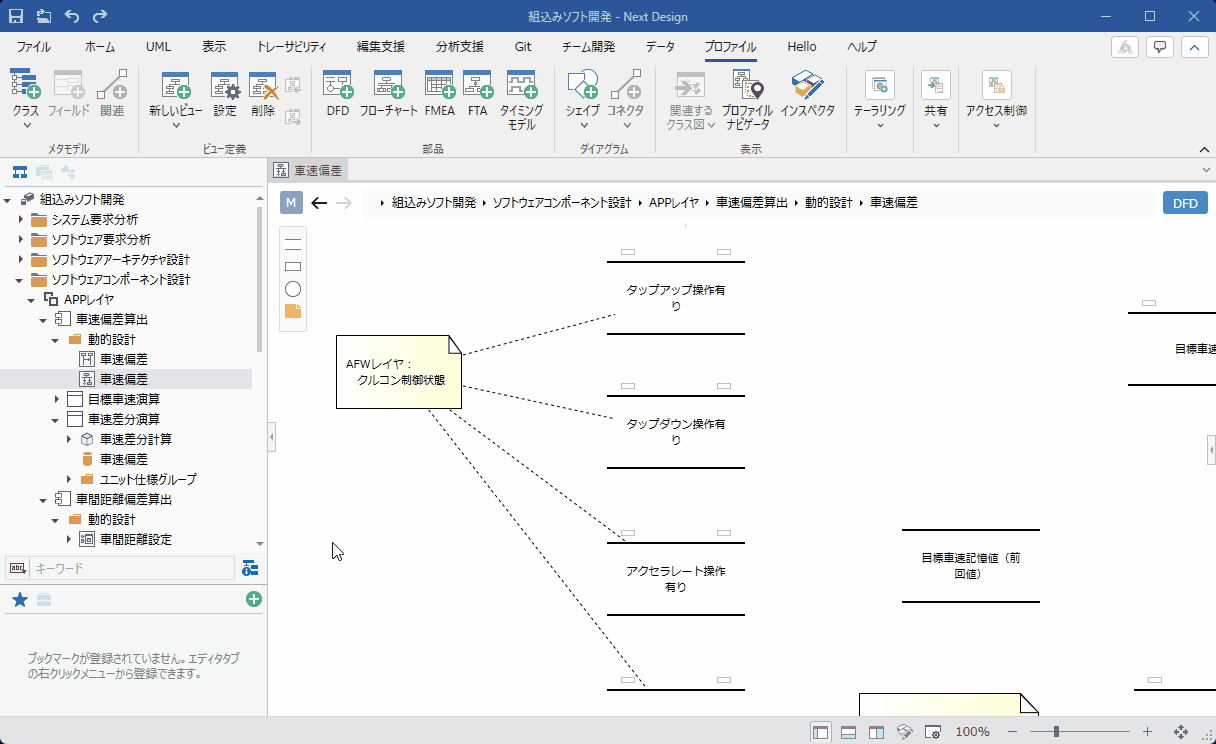The height and width of the screenshot is (744, 1216).
Task: Toggle the M model button
Action: point(291,203)
